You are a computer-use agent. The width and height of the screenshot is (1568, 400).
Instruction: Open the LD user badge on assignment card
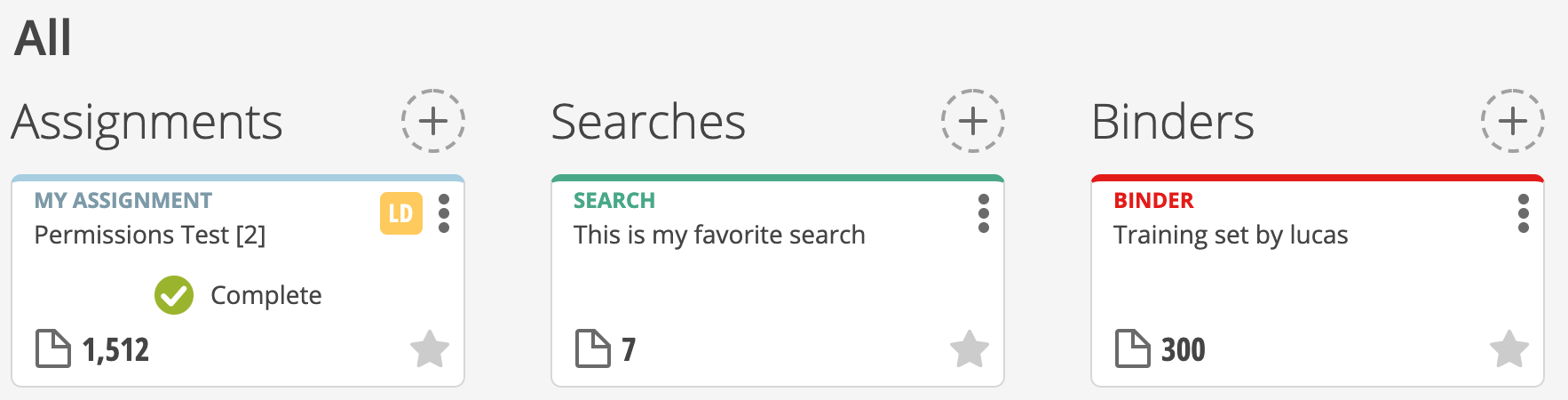click(400, 213)
